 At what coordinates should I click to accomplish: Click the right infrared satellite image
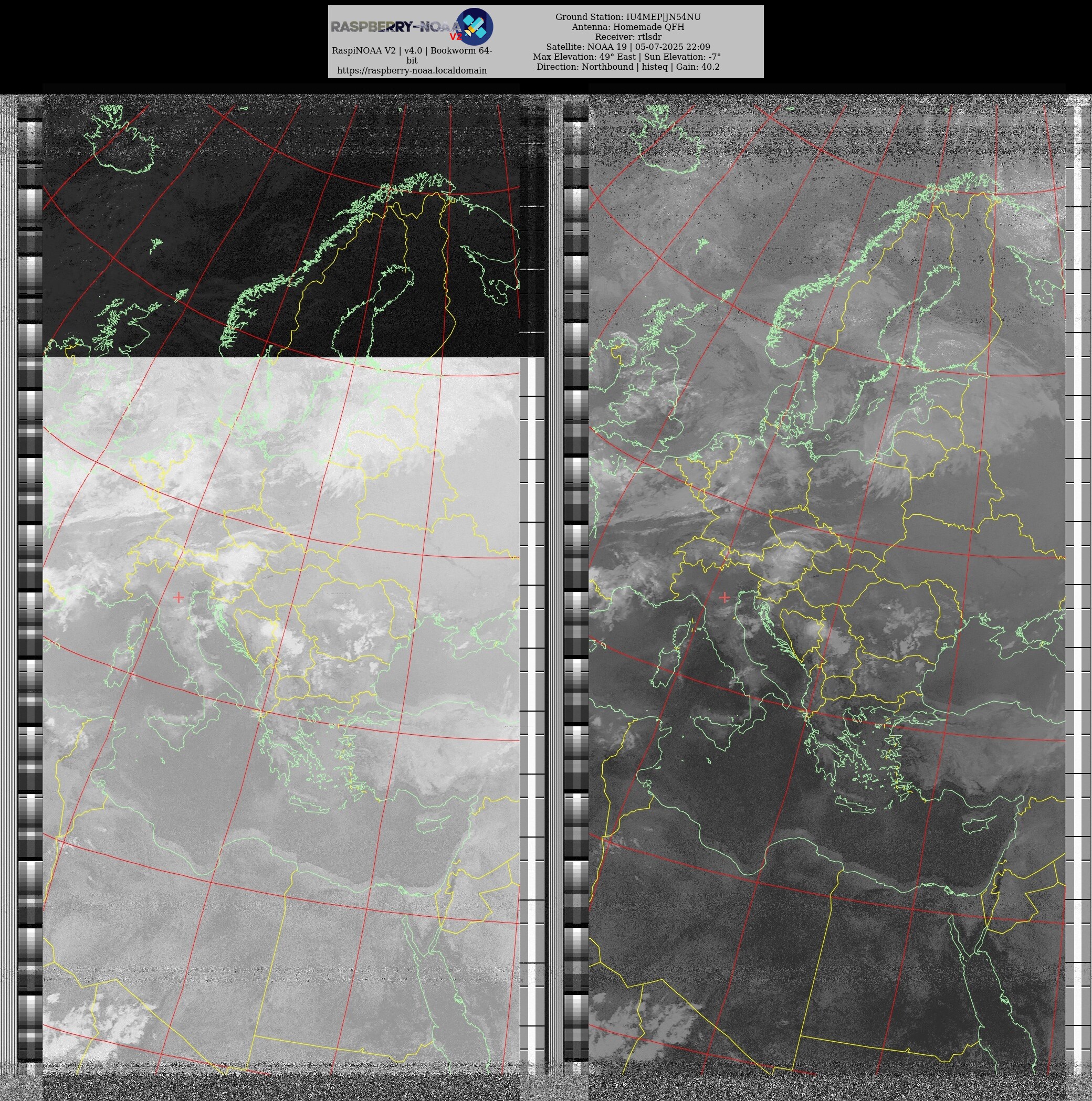point(827,584)
